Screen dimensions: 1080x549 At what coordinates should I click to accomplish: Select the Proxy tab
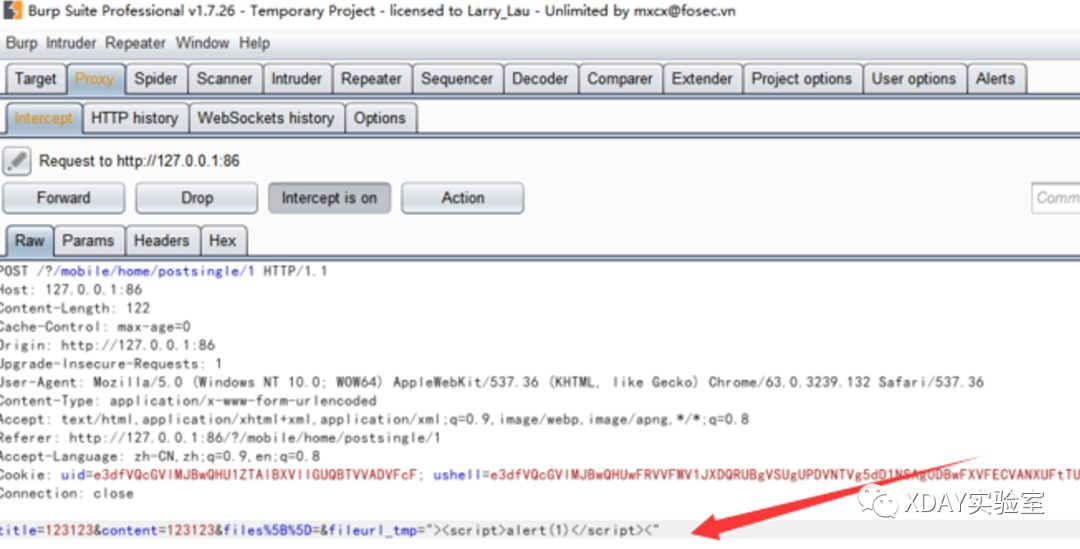pos(94,79)
